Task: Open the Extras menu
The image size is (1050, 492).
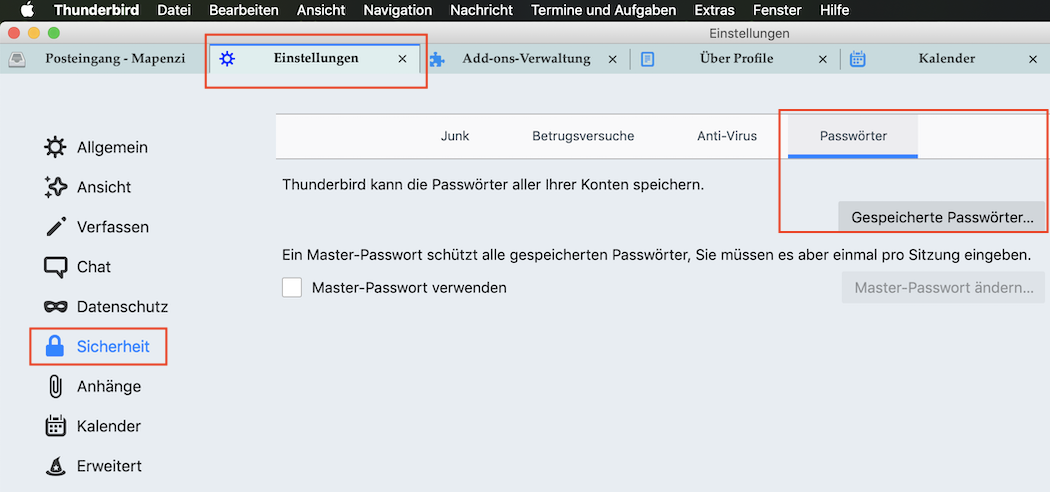Action: pyautogui.click(x=715, y=10)
